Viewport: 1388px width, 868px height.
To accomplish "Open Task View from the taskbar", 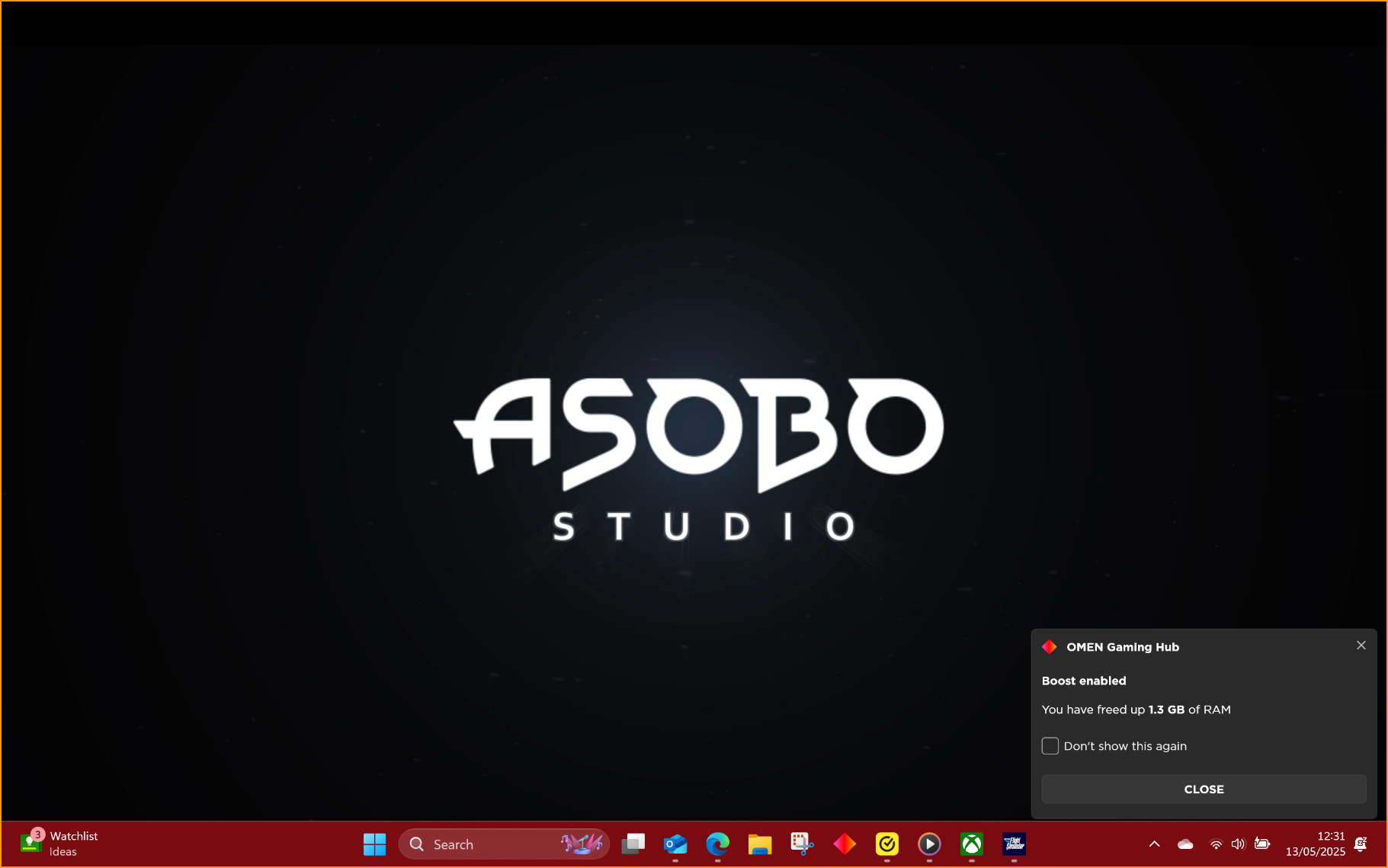I will pyautogui.click(x=633, y=844).
